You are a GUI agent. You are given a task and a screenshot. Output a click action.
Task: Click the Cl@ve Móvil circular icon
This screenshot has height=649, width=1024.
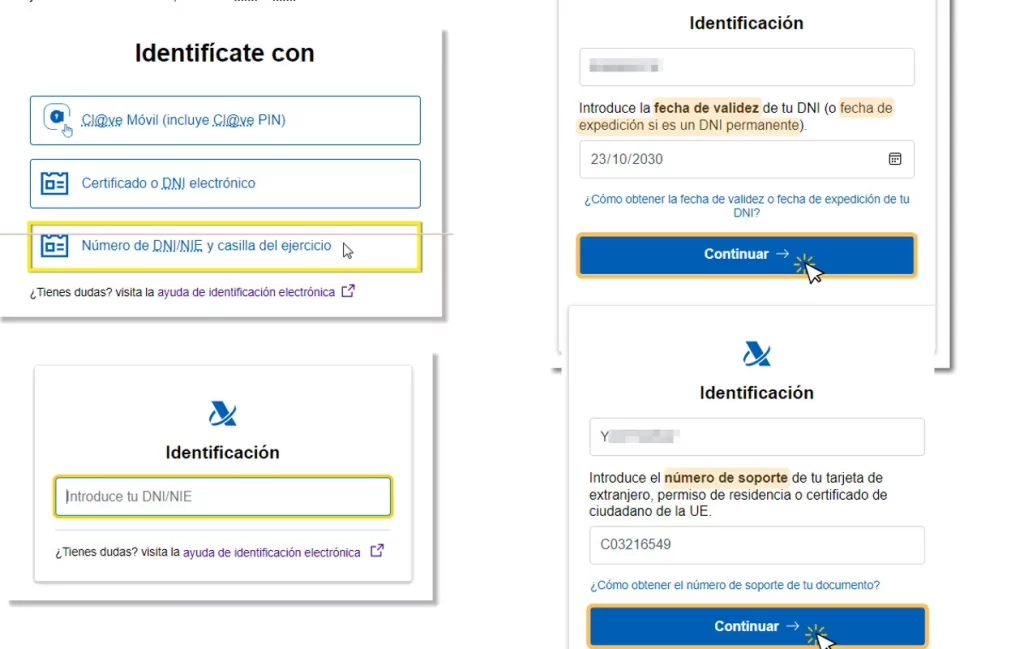pyautogui.click(x=56, y=117)
